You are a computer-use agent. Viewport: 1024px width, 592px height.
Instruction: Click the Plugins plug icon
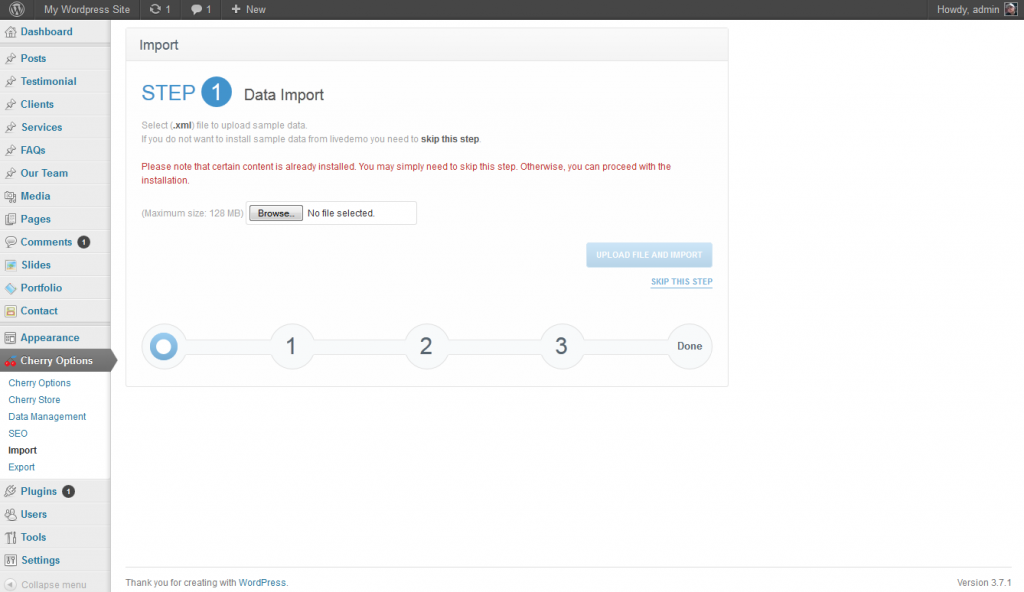[x=10, y=491]
